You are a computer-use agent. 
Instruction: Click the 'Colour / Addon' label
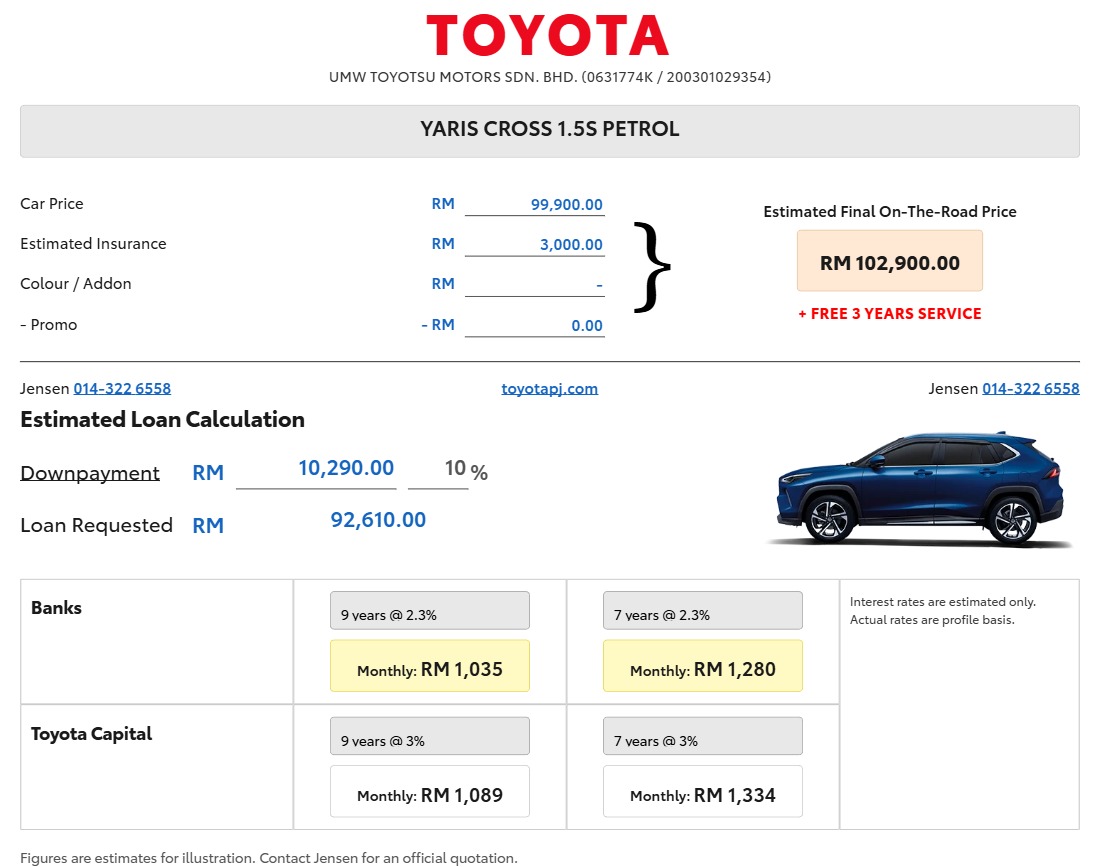[76, 283]
